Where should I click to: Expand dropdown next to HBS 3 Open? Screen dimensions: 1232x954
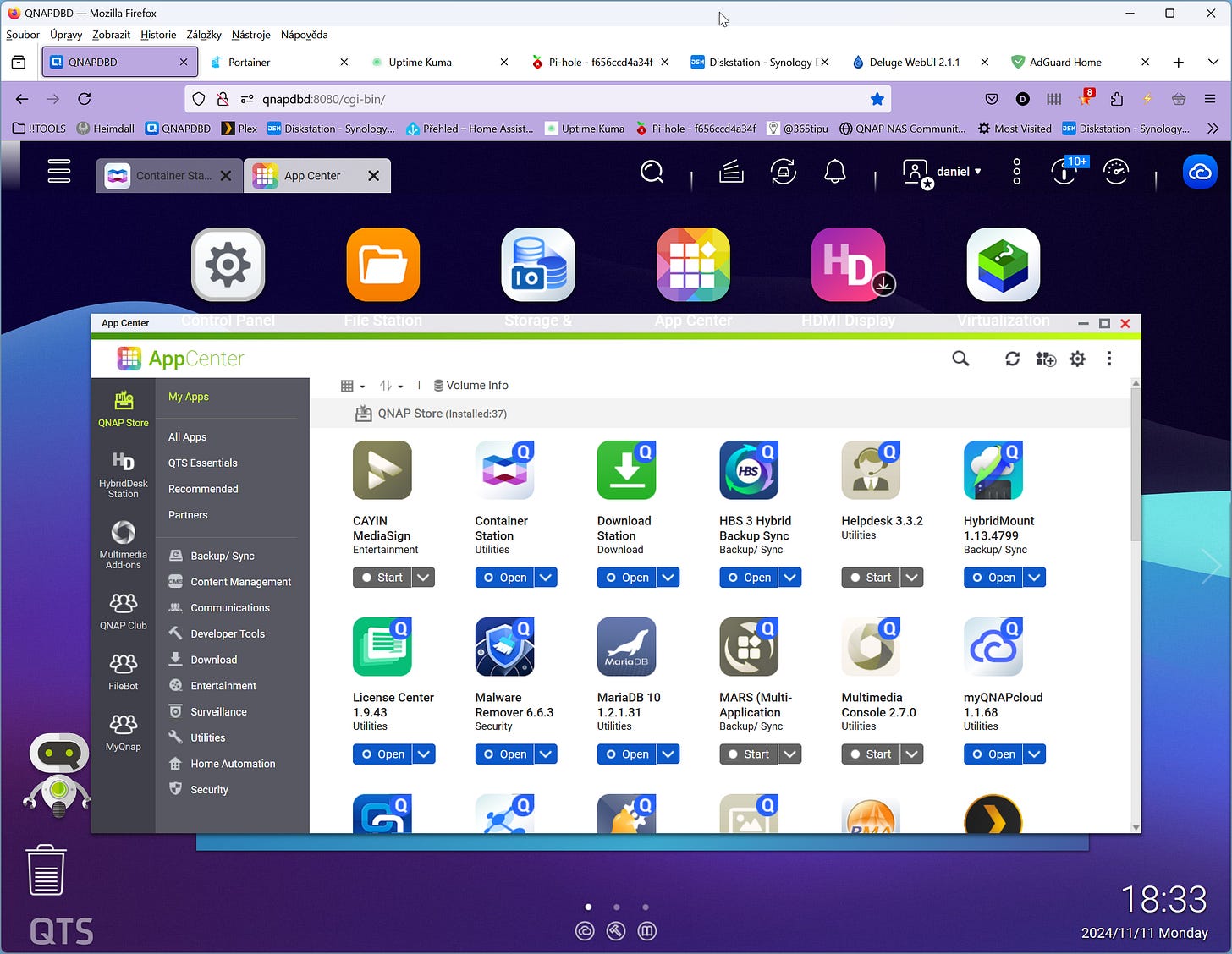tap(790, 578)
